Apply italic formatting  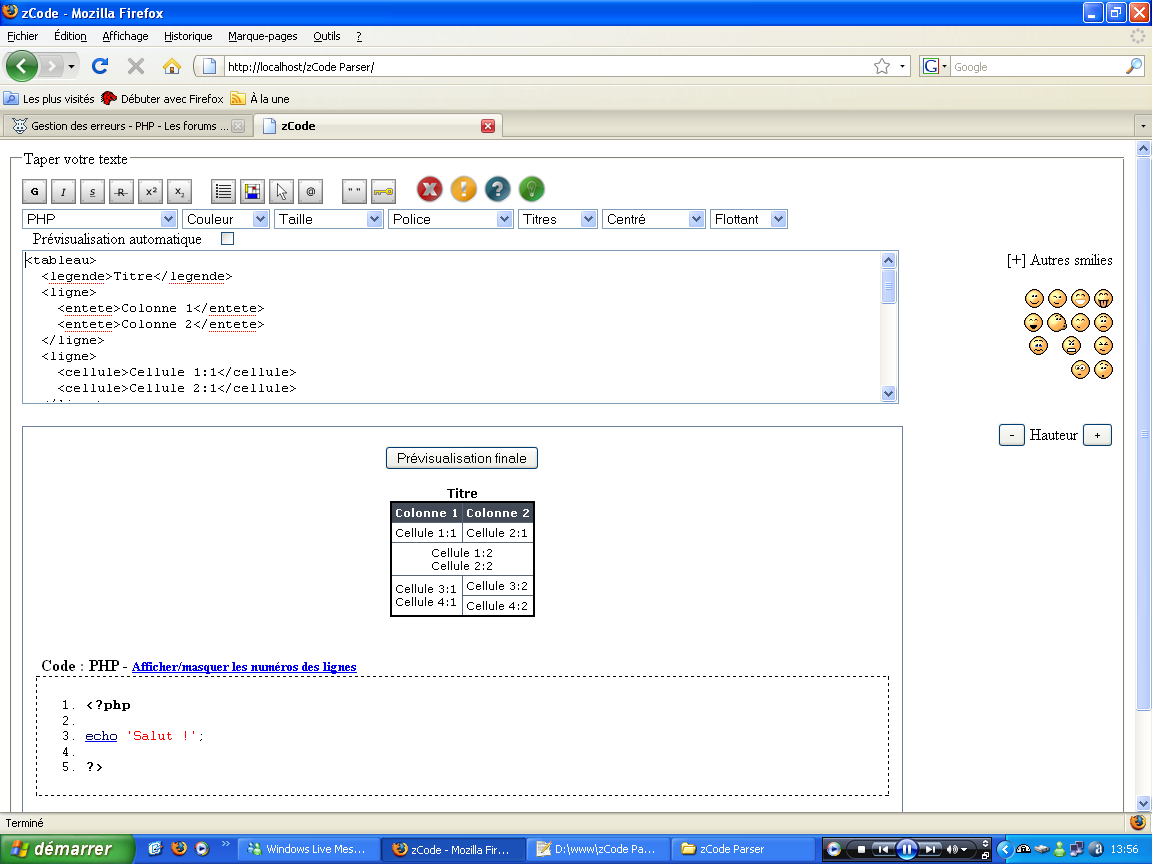click(x=62, y=191)
